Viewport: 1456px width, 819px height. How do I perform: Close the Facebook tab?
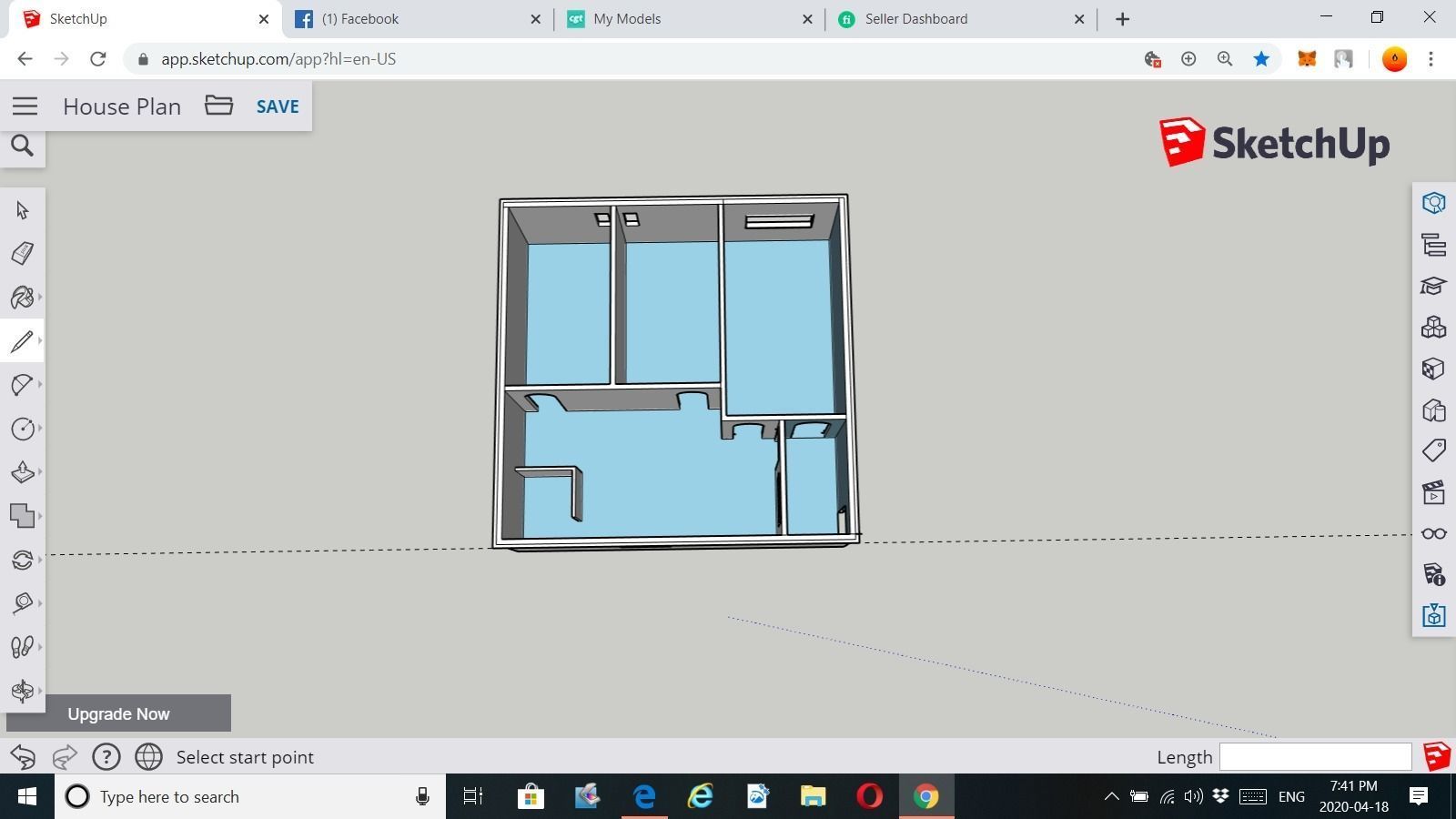(535, 19)
